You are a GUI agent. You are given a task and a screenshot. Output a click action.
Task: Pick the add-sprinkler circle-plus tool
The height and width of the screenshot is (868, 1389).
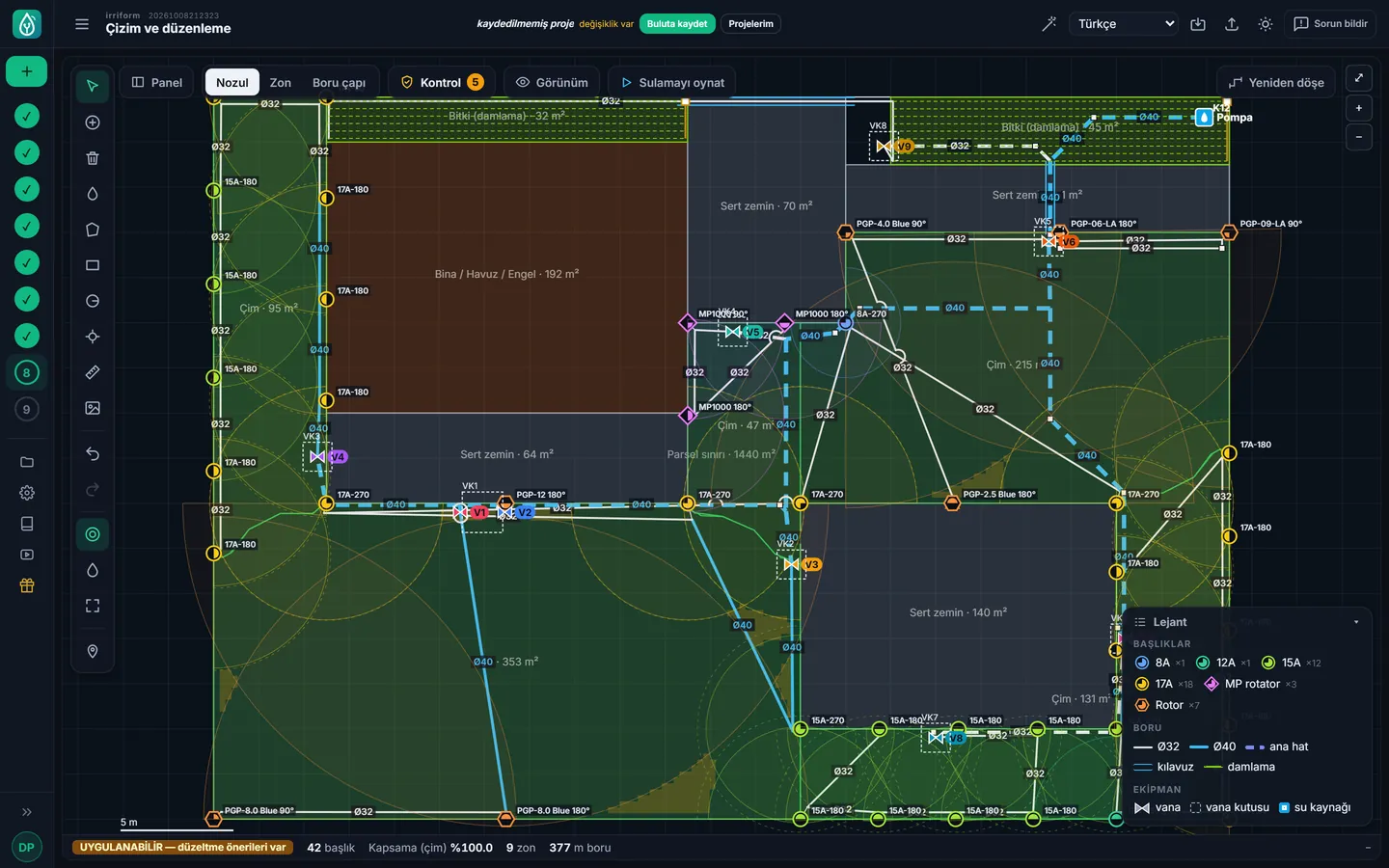[x=93, y=122]
